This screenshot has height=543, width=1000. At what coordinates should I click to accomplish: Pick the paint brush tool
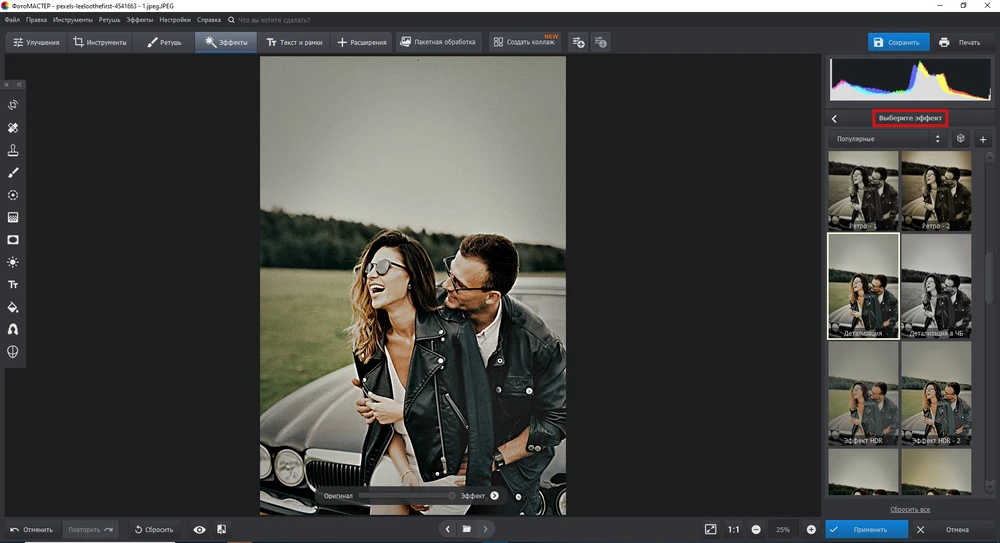point(13,173)
